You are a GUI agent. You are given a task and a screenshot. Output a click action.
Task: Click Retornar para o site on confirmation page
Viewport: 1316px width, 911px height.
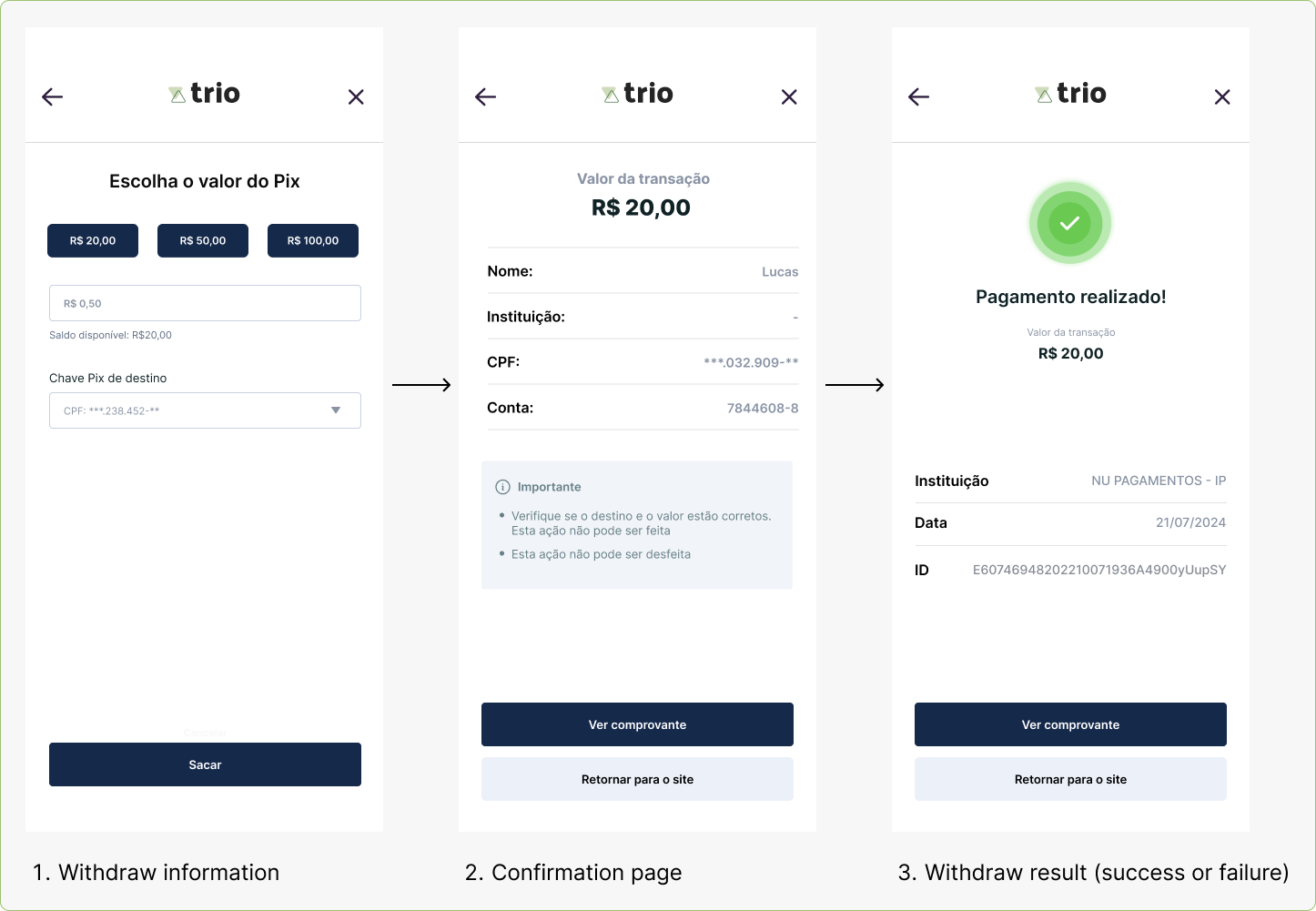click(x=637, y=779)
